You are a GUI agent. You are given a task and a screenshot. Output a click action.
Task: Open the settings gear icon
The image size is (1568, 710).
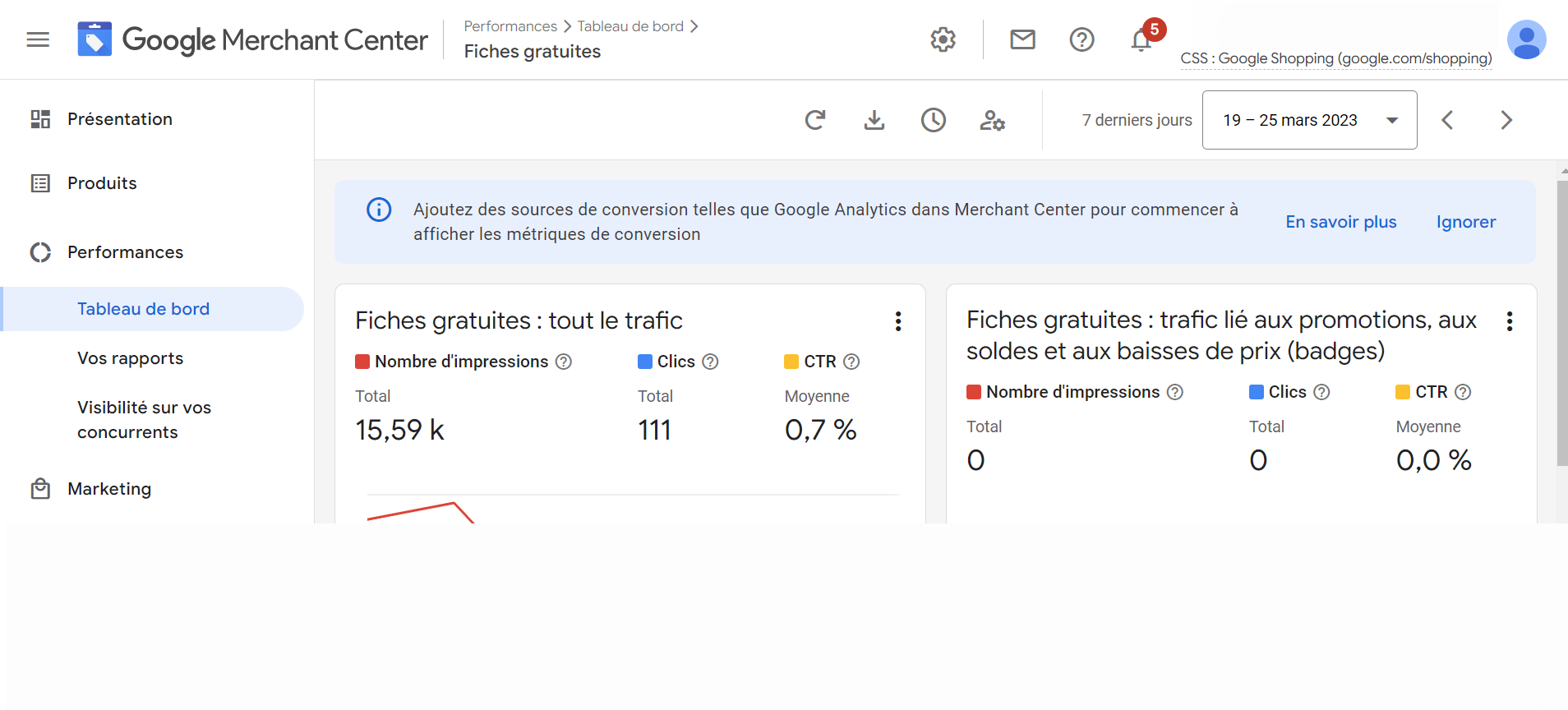click(943, 39)
